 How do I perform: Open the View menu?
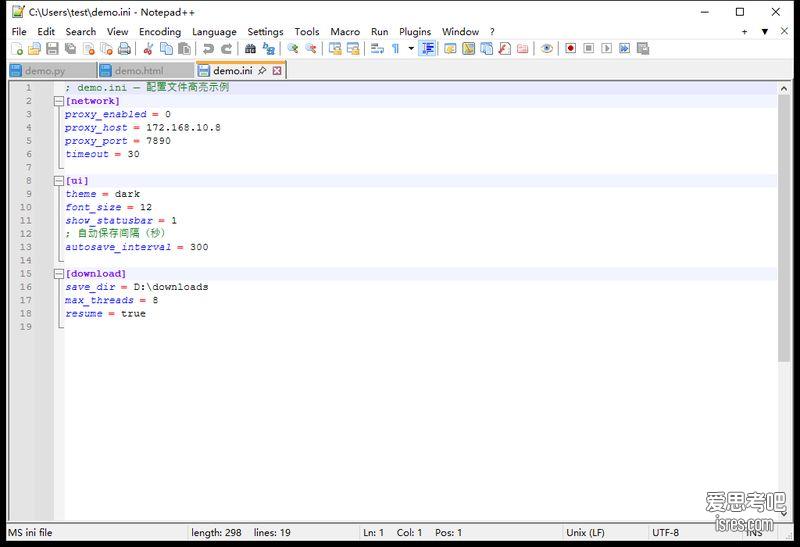click(117, 32)
